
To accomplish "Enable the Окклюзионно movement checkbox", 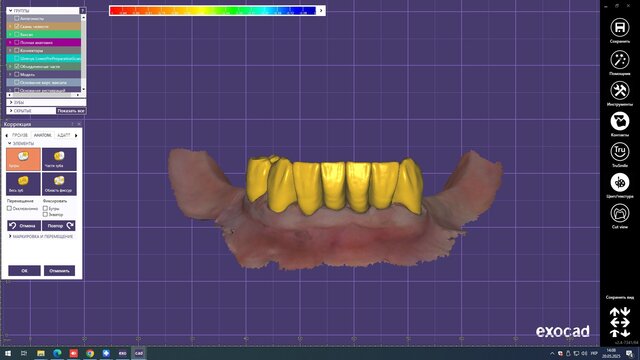I will 9,208.
